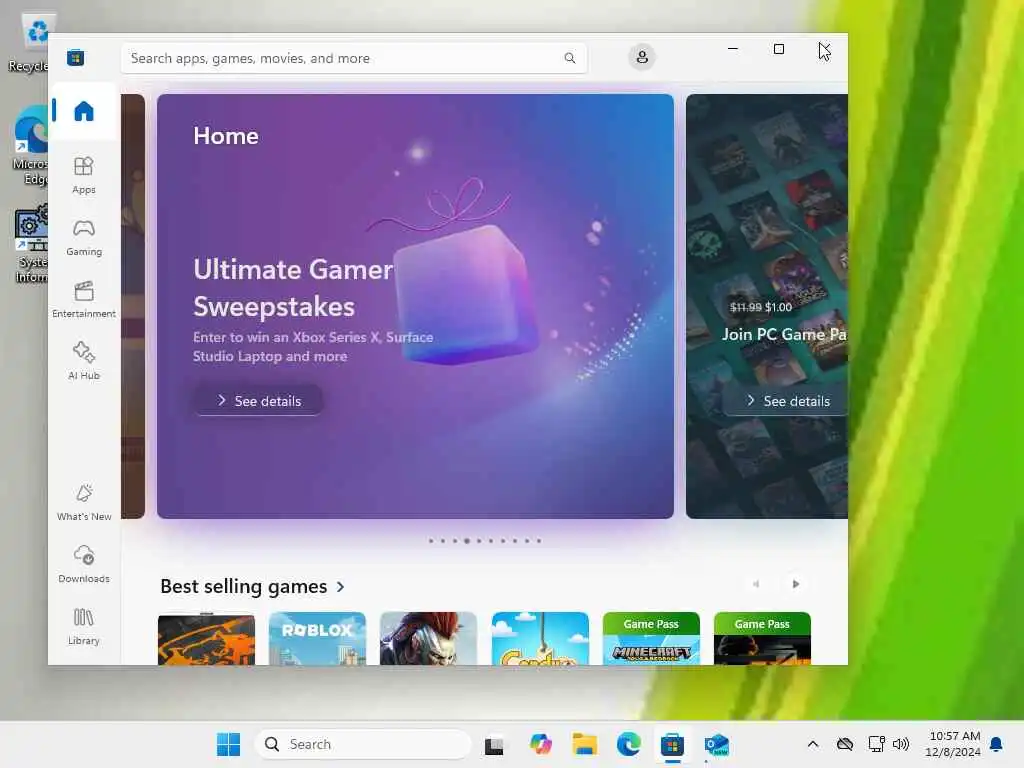Open the PC Game Pass banner card
This screenshot has width=1024, height=768.
767,306
